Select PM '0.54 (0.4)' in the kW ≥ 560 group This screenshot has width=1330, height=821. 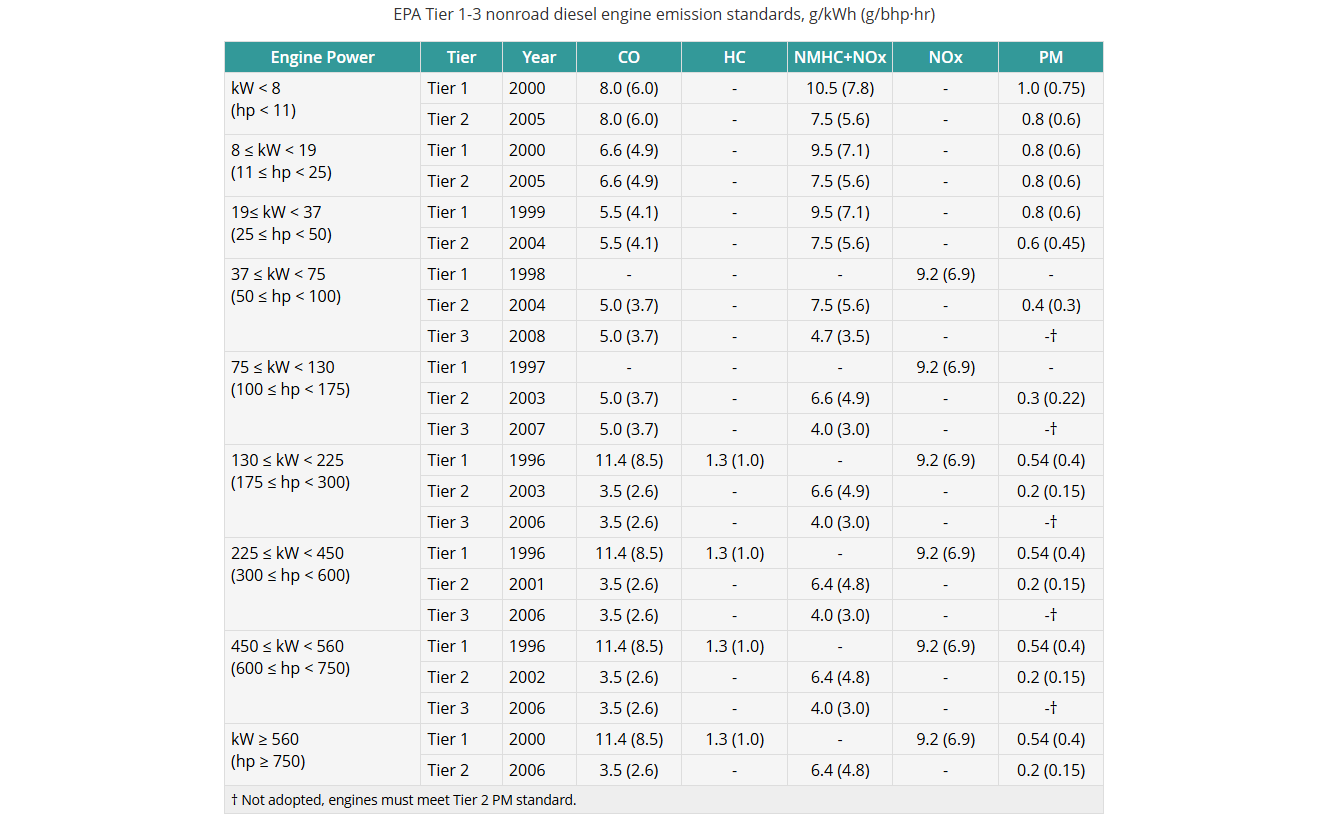[1051, 739]
